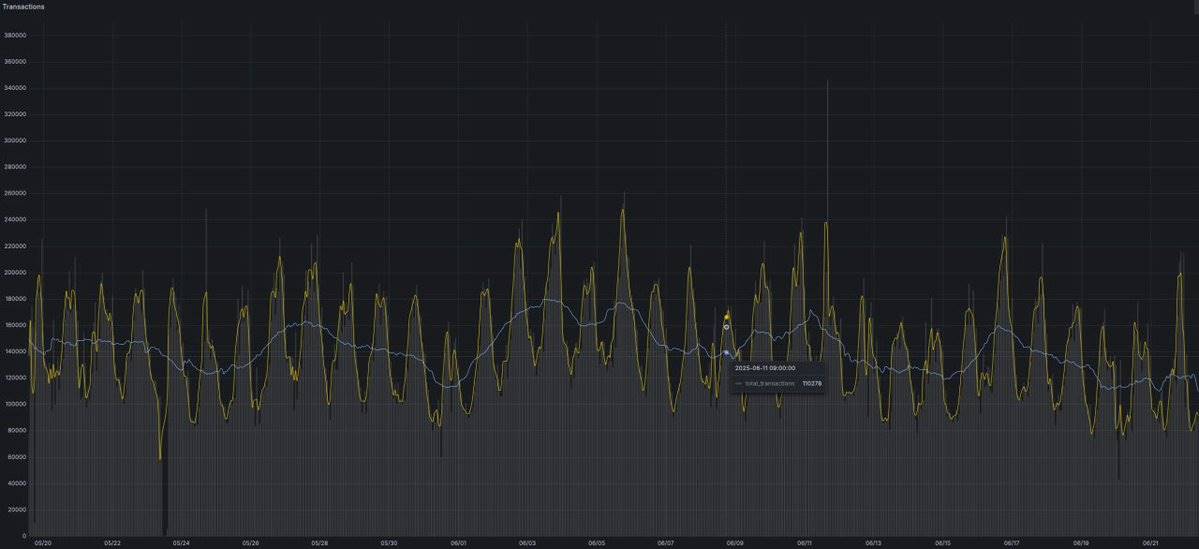Screen dimensions: 1199x549
Task: Click the 0 label on the y-axis
Action: tap(23, 535)
